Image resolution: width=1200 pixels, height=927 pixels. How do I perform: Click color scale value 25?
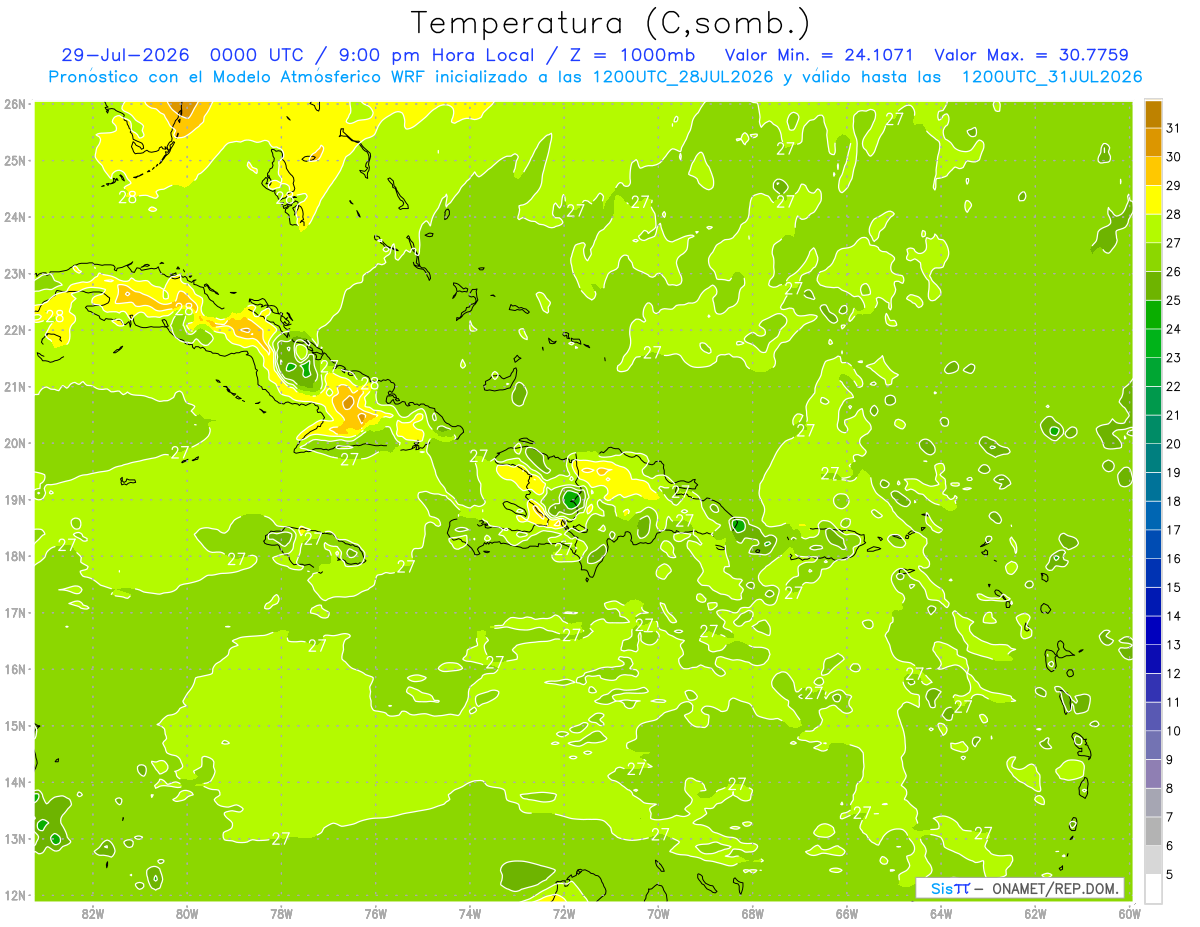pos(1173,300)
